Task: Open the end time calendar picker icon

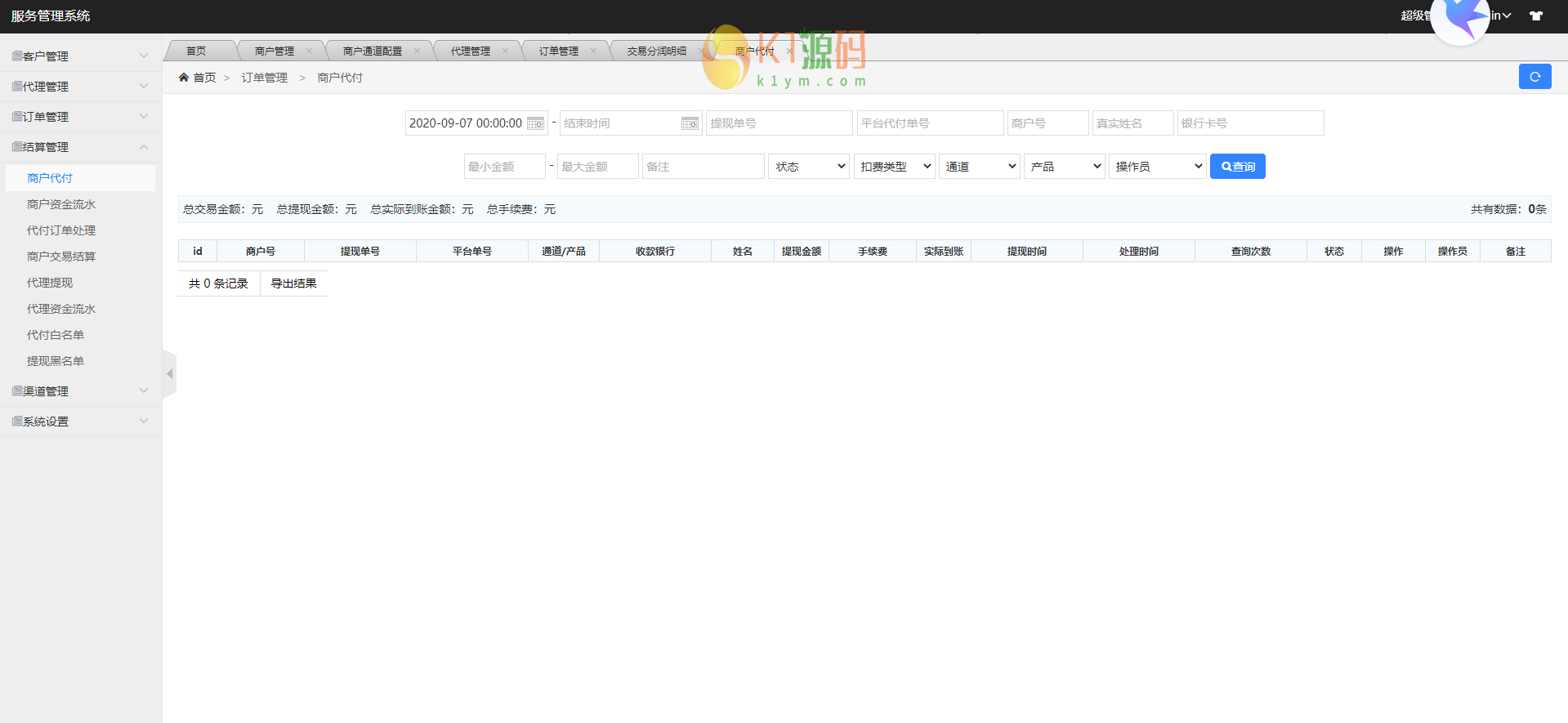Action: click(690, 123)
